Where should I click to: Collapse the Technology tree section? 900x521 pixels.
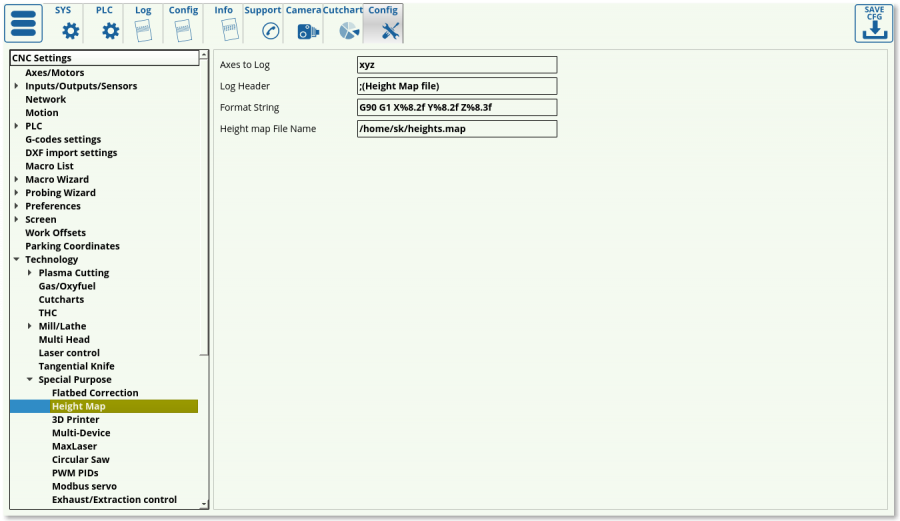tap(17, 260)
